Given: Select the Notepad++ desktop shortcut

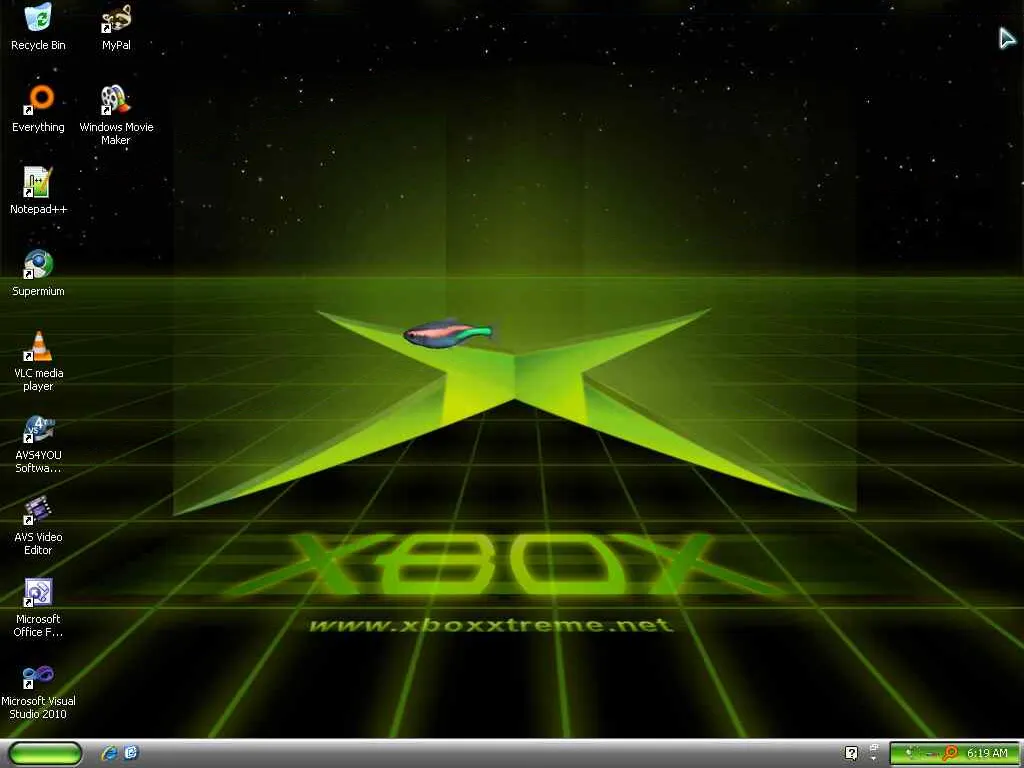Looking at the screenshot, I should tap(38, 191).
